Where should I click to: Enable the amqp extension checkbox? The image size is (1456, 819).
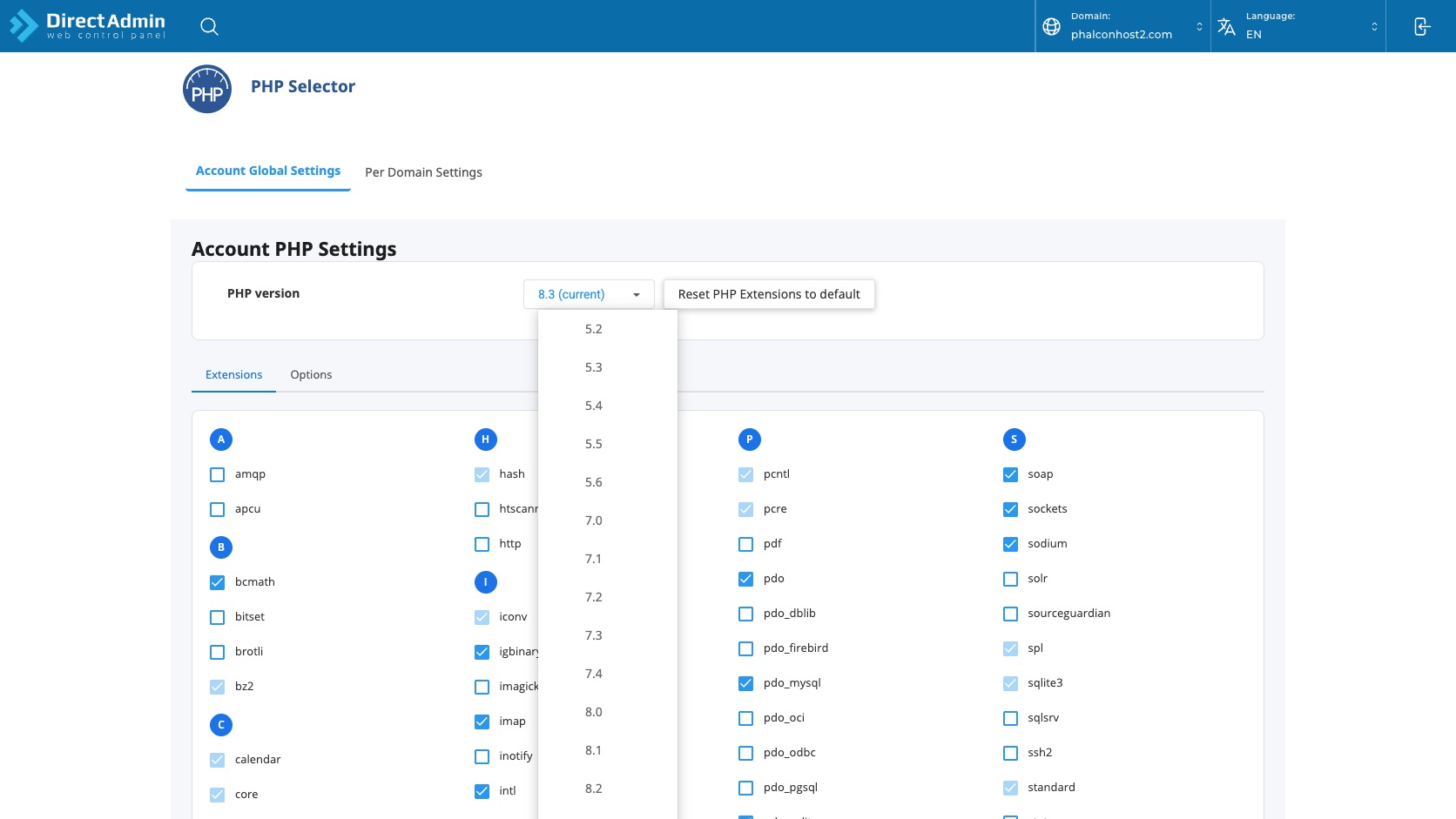click(x=218, y=474)
